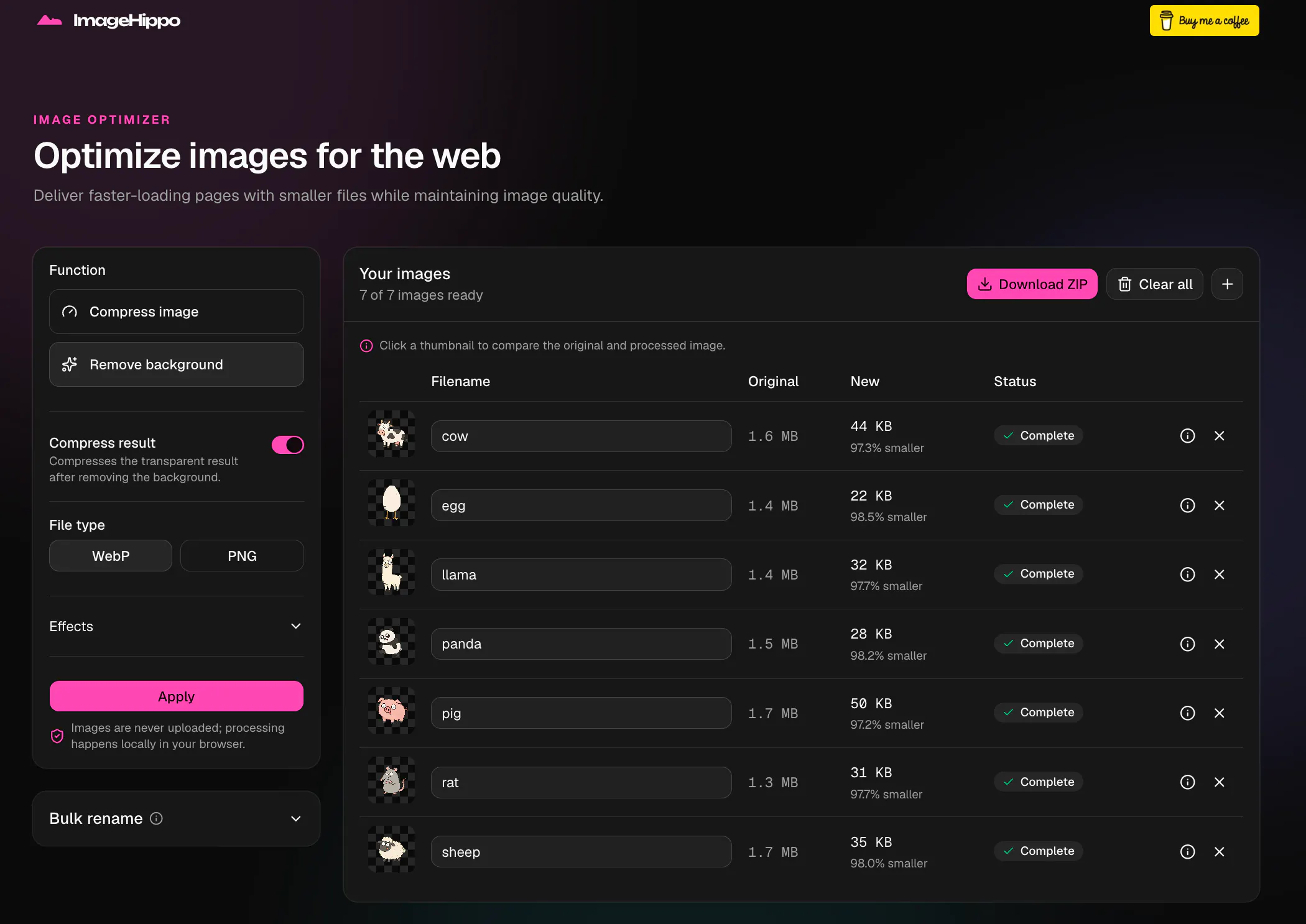The image size is (1306, 924).
Task: Click the sheep row Complete status badge
Action: coord(1039,851)
